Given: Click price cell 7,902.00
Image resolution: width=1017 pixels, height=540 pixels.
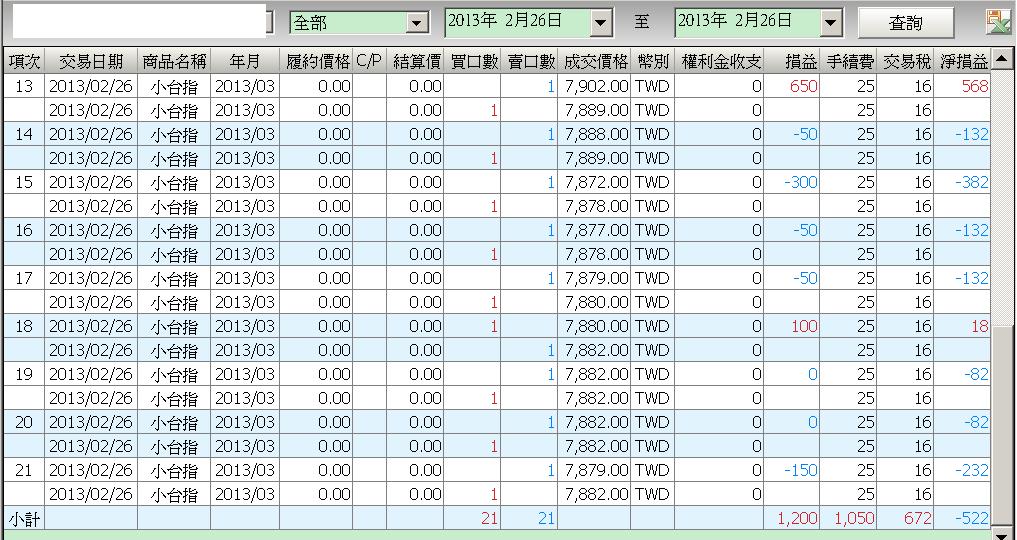Looking at the screenshot, I should pyautogui.click(x=596, y=86).
